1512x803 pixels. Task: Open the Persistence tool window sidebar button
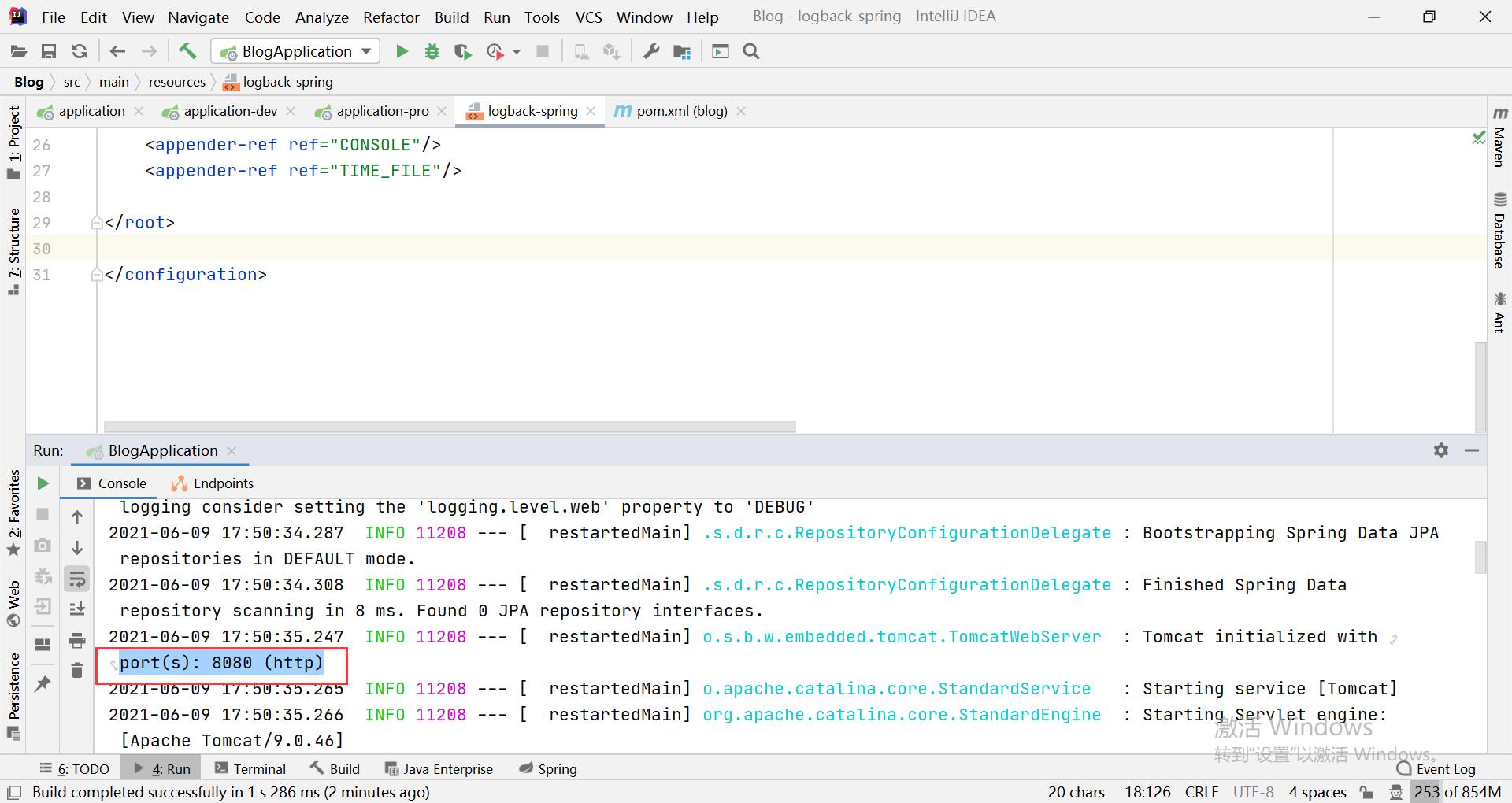click(x=13, y=696)
